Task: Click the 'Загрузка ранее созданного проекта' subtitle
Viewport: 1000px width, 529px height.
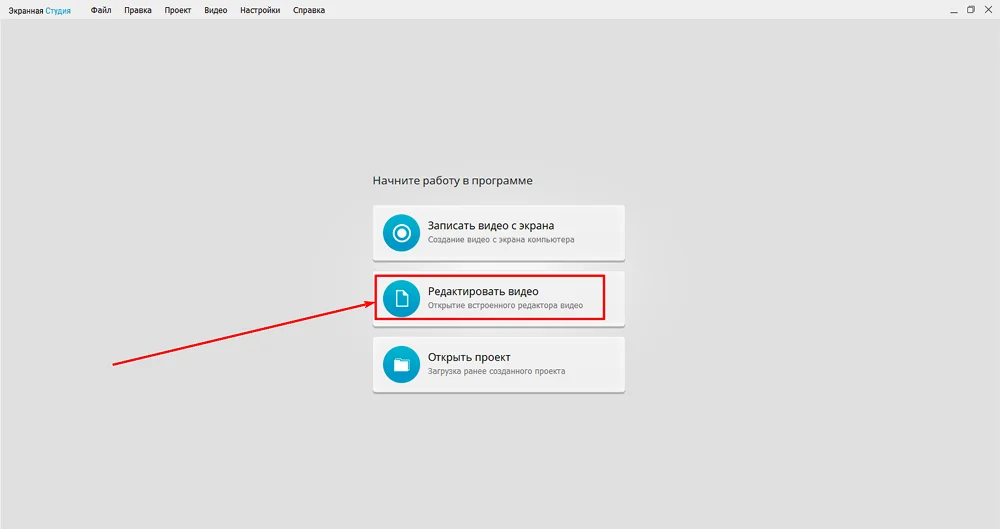Action: pyautogui.click(x=496, y=371)
